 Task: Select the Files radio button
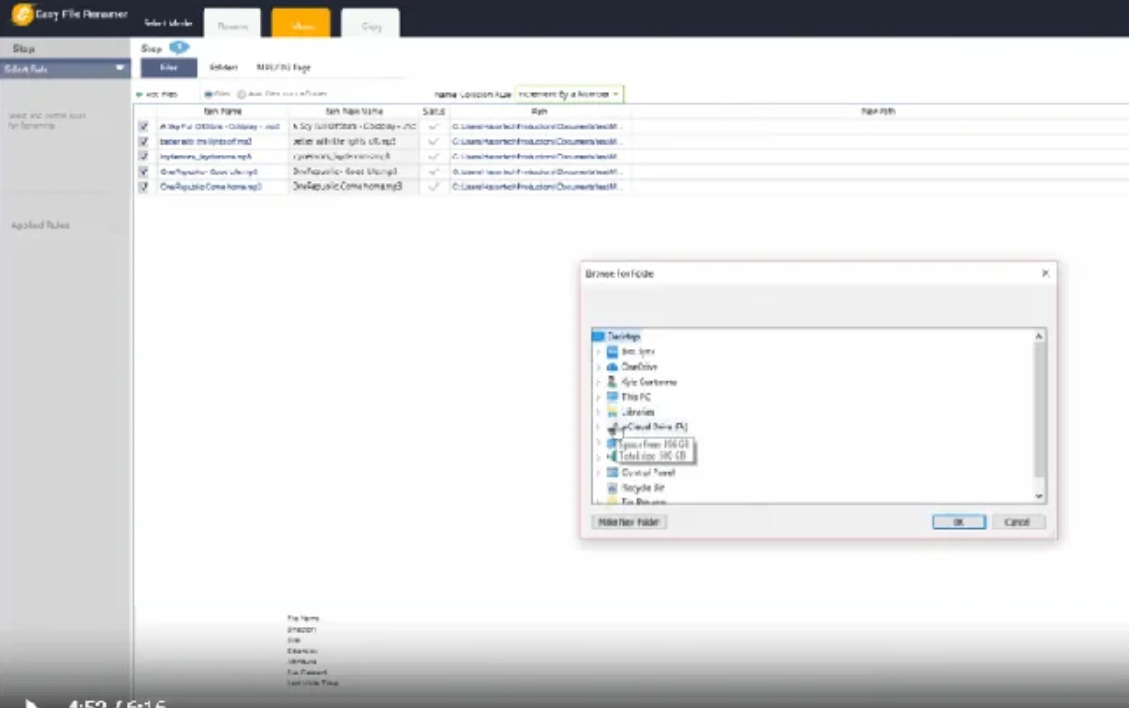pyautogui.click(x=208, y=94)
